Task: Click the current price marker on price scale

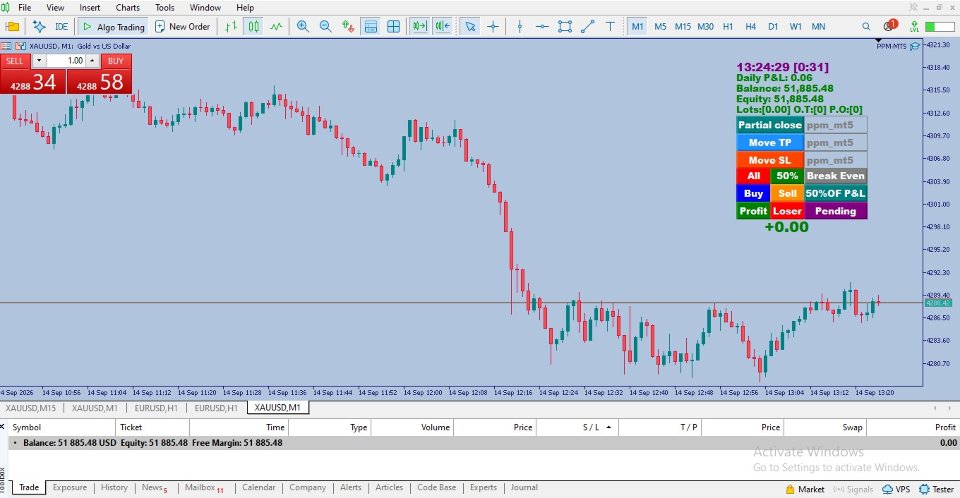Action: pos(937,303)
